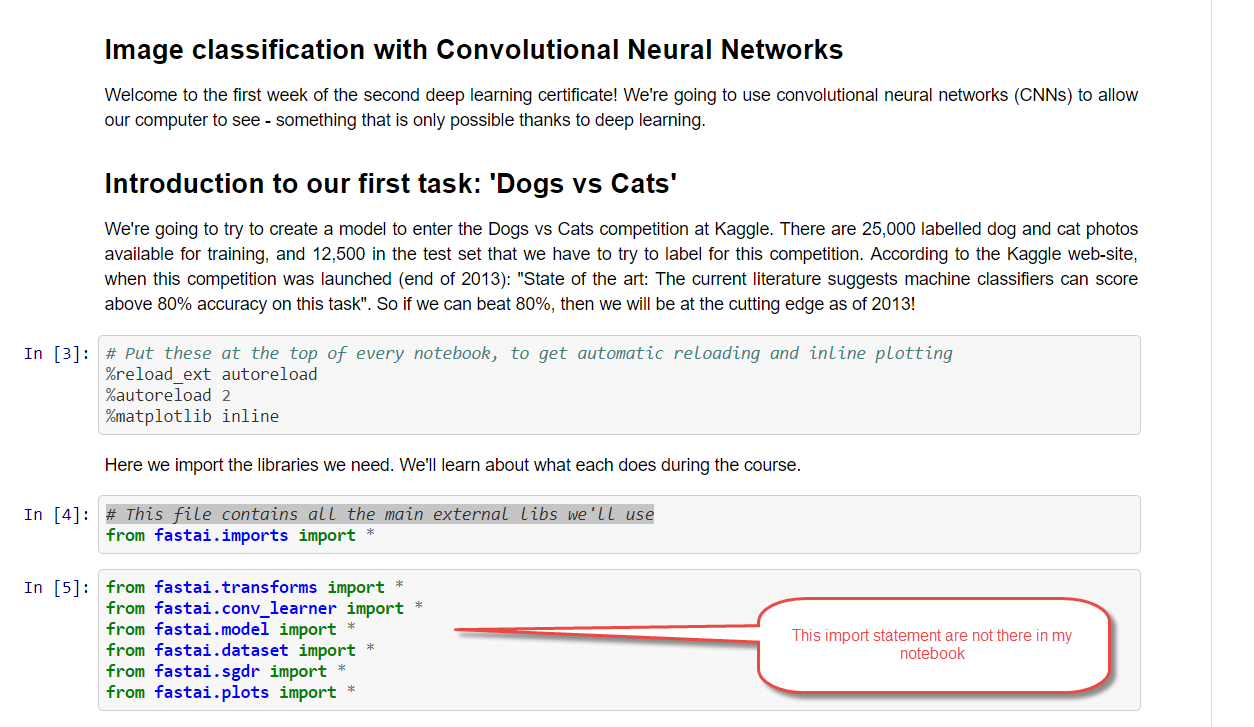Select the In [3] cell prompt
This screenshot has height=727, width=1254.
coord(57,353)
